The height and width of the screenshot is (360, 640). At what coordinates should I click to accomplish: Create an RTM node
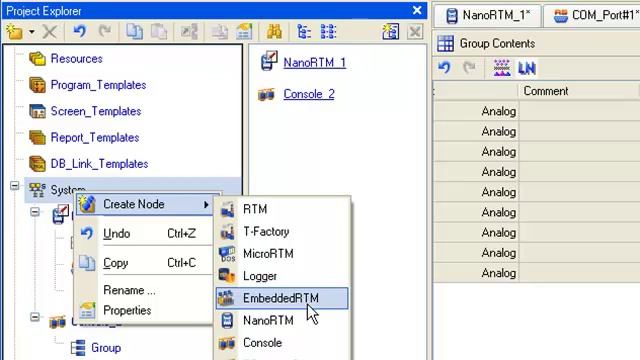point(282,209)
